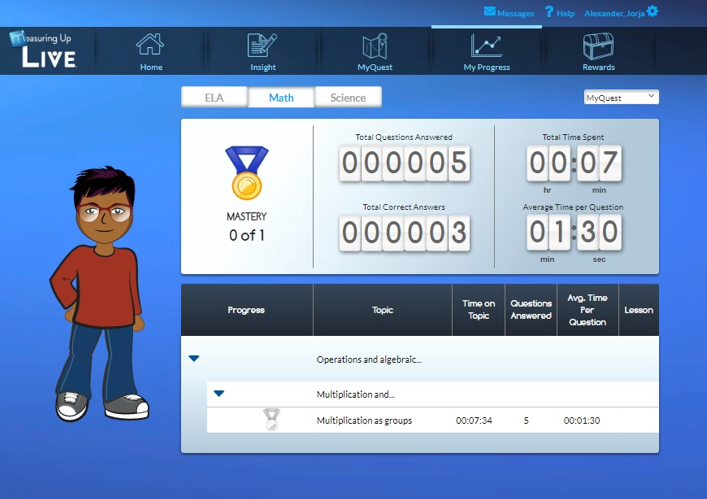Click the Alexander, Jorja username
This screenshot has width=707, height=499.
[614, 14]
